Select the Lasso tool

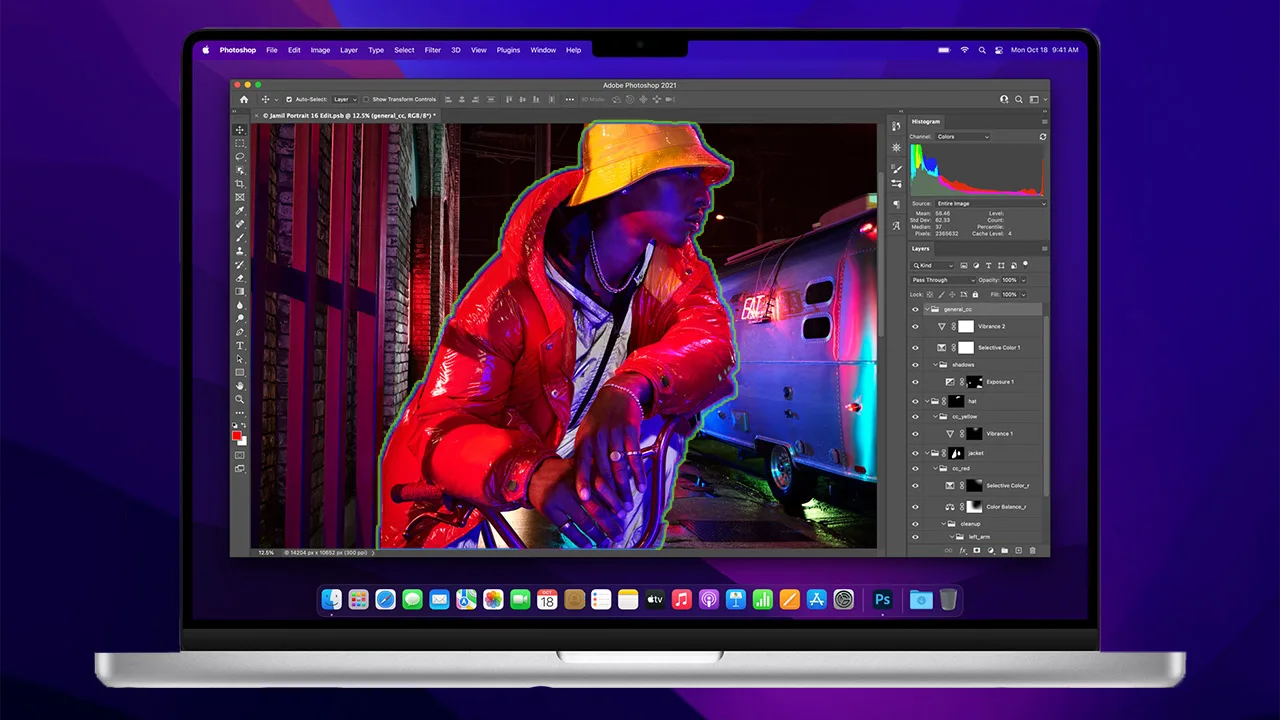point(240,157)
